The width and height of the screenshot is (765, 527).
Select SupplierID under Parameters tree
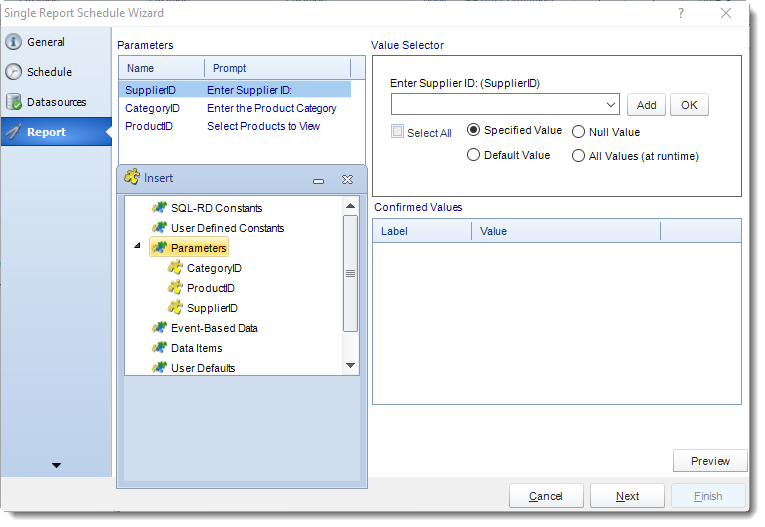pyautogui.click(x=212, y=308)
